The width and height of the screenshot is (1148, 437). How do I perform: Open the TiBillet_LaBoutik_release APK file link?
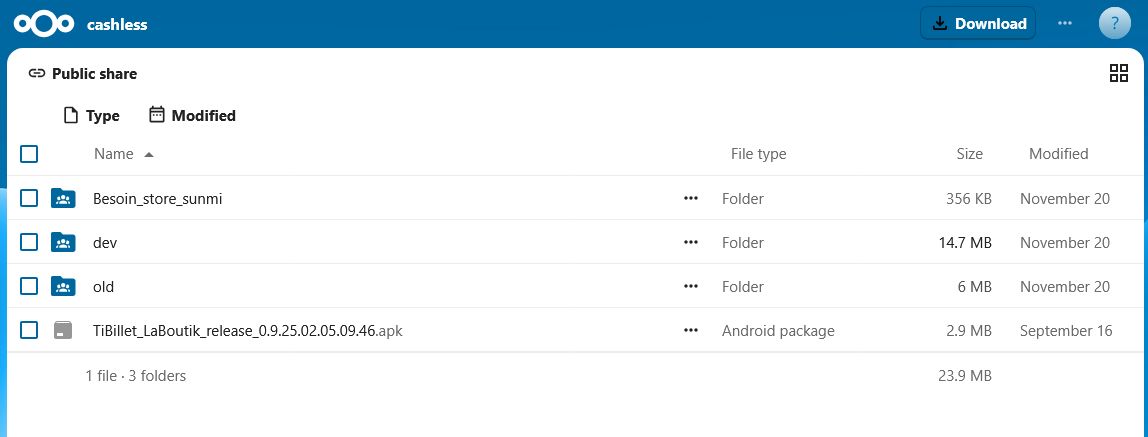click(247, 330)
